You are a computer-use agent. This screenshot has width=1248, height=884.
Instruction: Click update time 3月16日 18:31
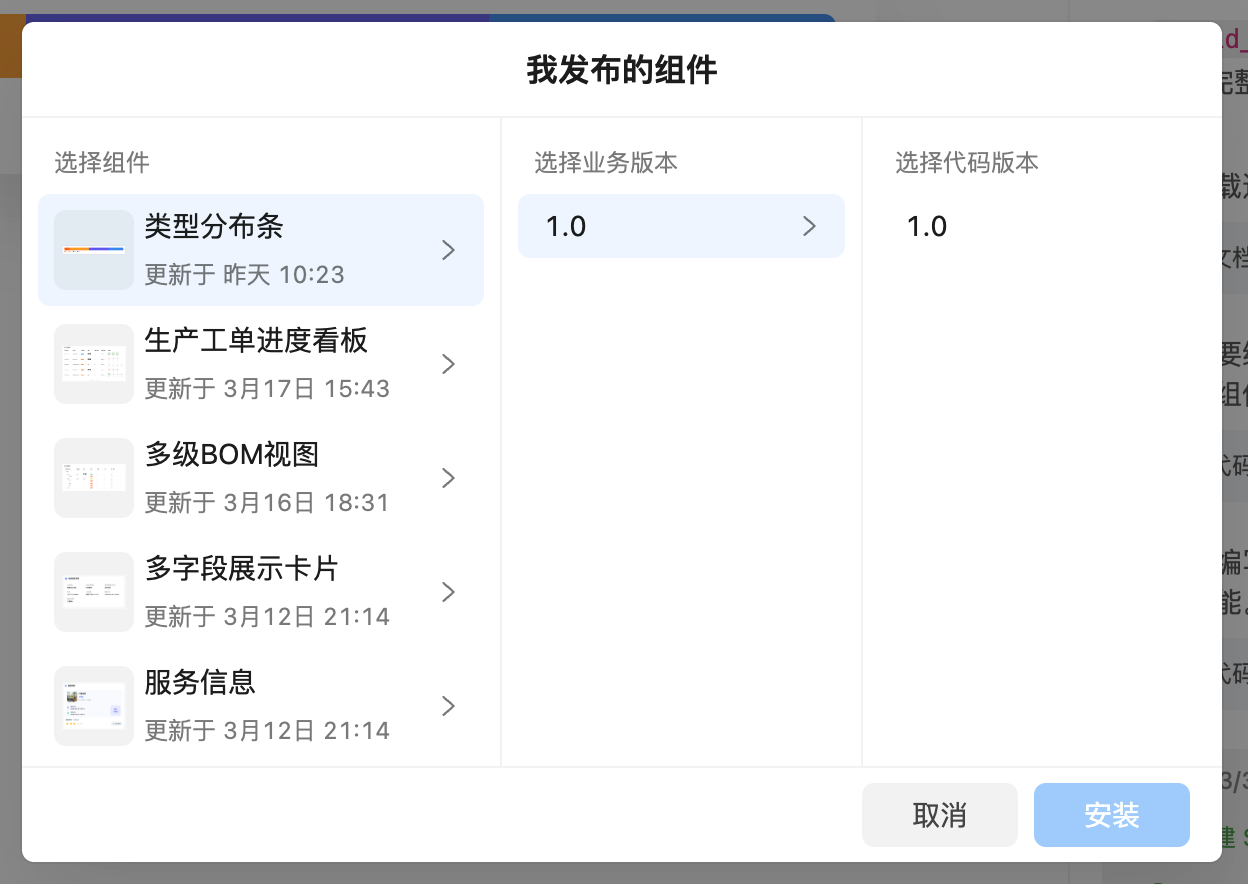tap(306, 503)
